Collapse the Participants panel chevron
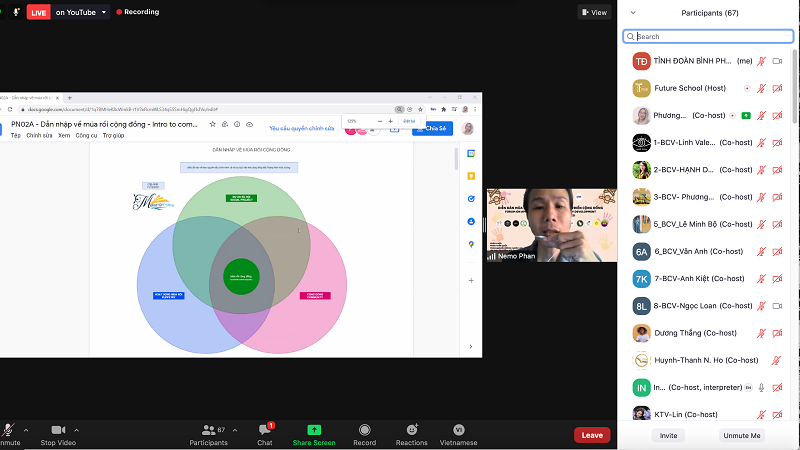The width and height of the screenshot is (800, 450). tap(632, 13)
